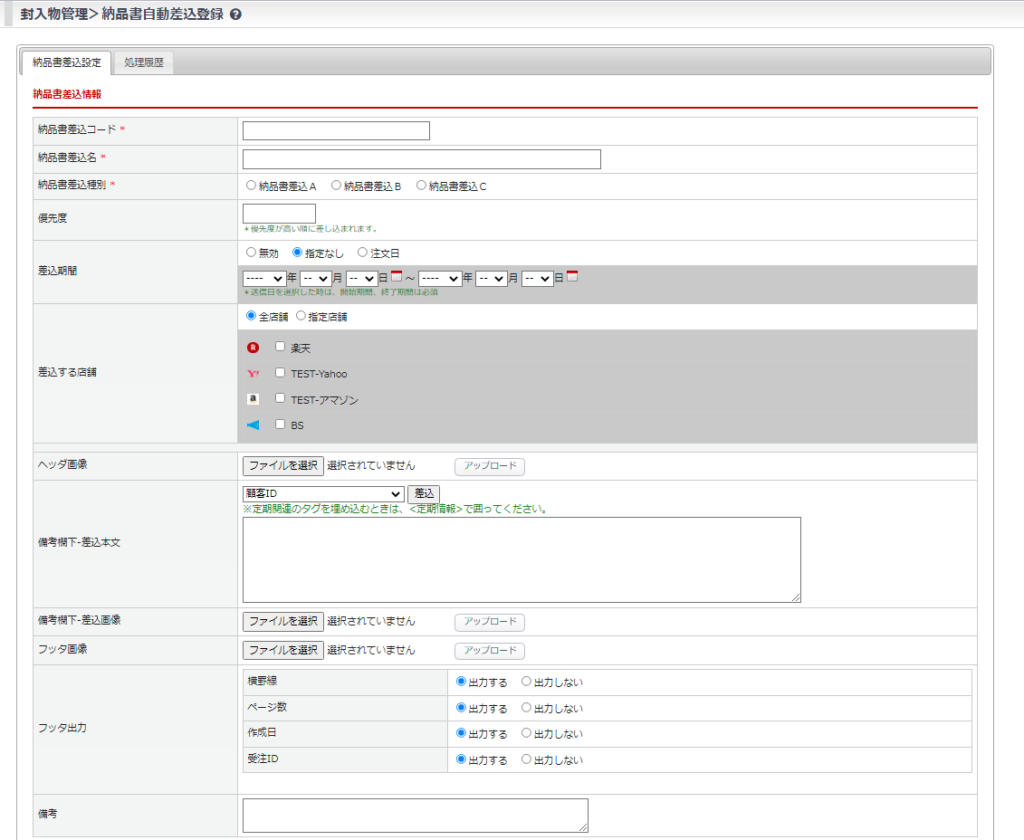Click ファイルを選択 for ヘッダ画像
The height and width of the screenshot is (840, 1024).
[283, 466]
